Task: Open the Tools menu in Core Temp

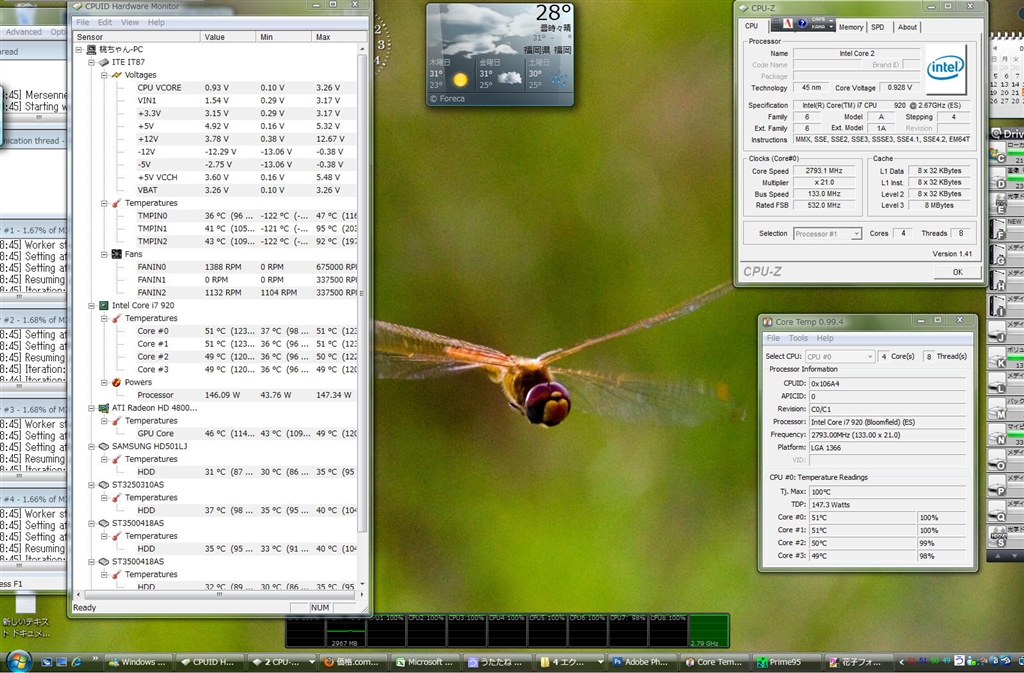Action: pyautogui.click(x=798, y=338)
